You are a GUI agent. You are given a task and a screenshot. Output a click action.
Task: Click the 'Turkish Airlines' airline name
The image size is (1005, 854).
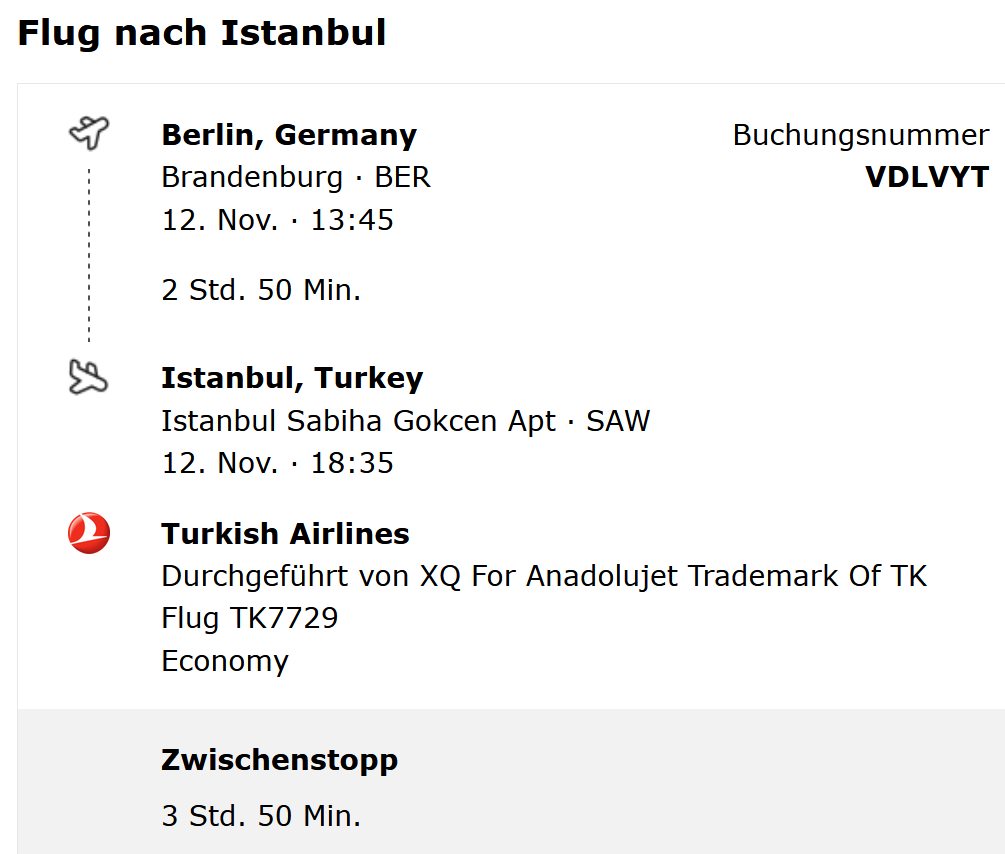[x=285, y=534]
